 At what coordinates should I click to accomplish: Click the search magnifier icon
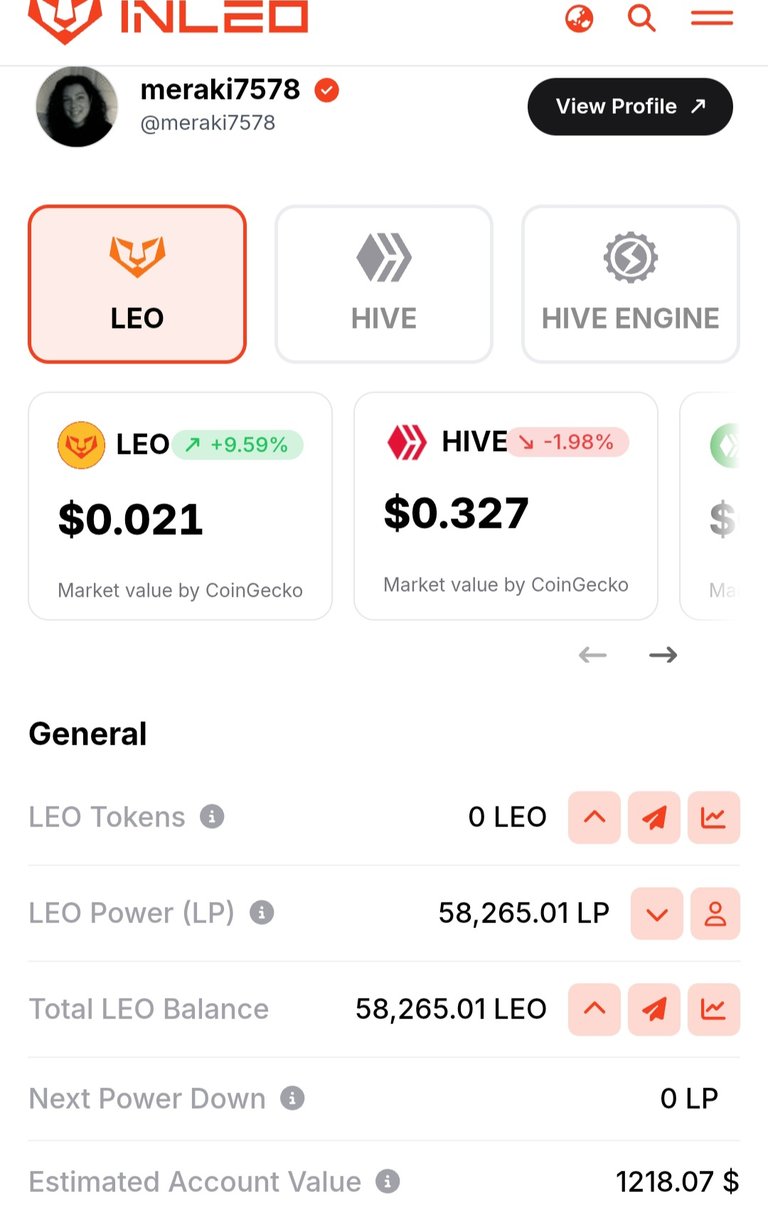click(x=641, y=18)
